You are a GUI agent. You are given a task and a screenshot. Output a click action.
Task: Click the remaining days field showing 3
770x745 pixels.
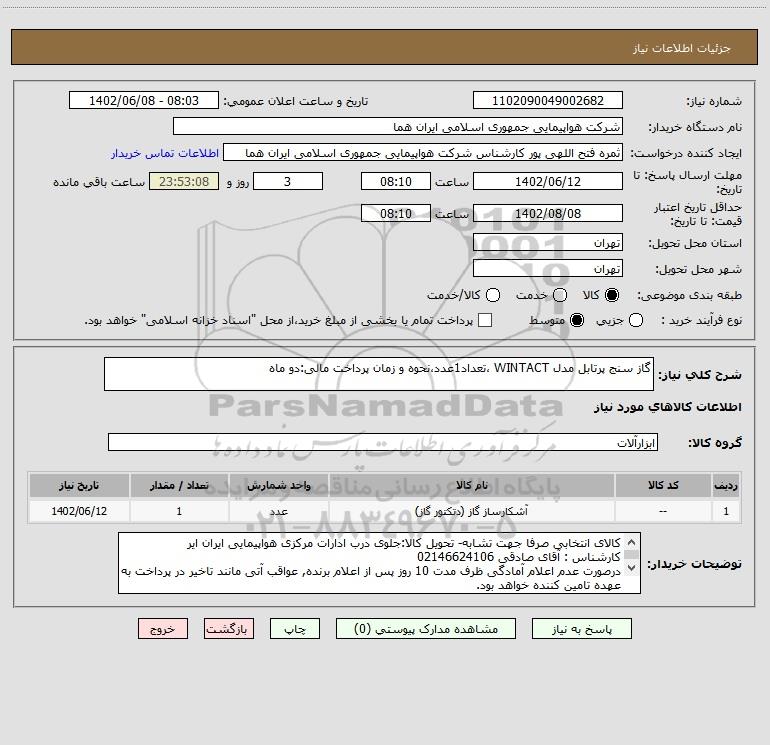click(x=288, y=181)
